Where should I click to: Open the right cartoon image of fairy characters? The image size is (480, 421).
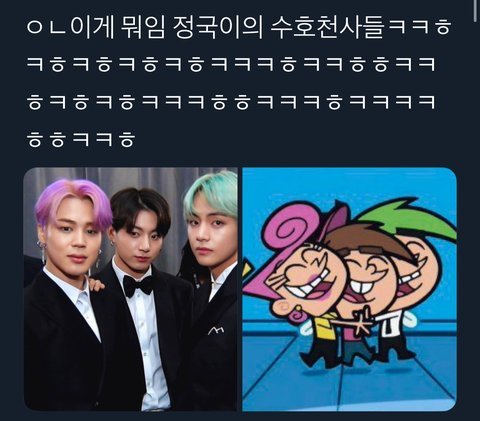coord(349,289)
